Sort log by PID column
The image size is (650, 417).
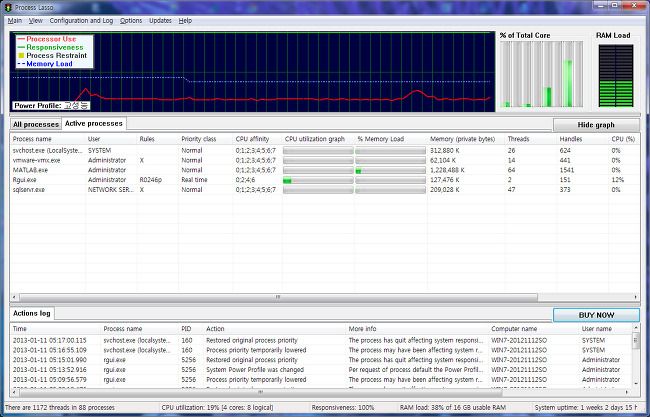coord(191,329)
